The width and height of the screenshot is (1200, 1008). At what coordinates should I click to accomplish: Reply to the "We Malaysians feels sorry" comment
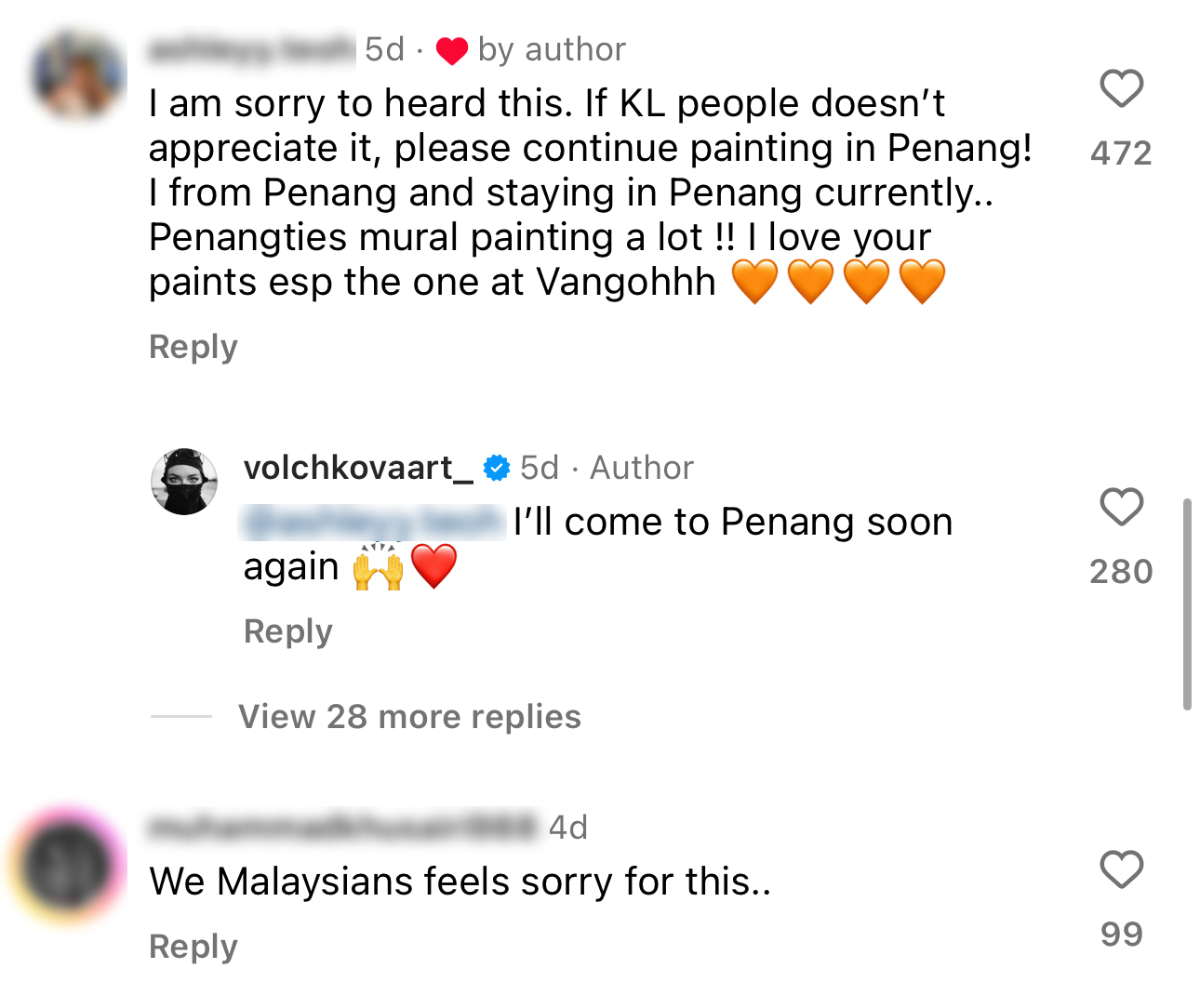pyautogui.click(x=193, y=947)
